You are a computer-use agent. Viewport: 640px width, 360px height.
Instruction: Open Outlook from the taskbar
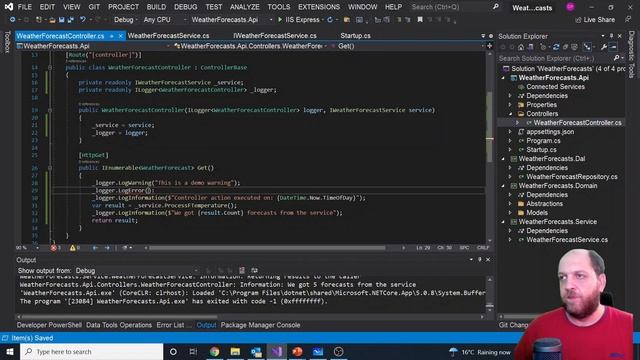(256, 351)
